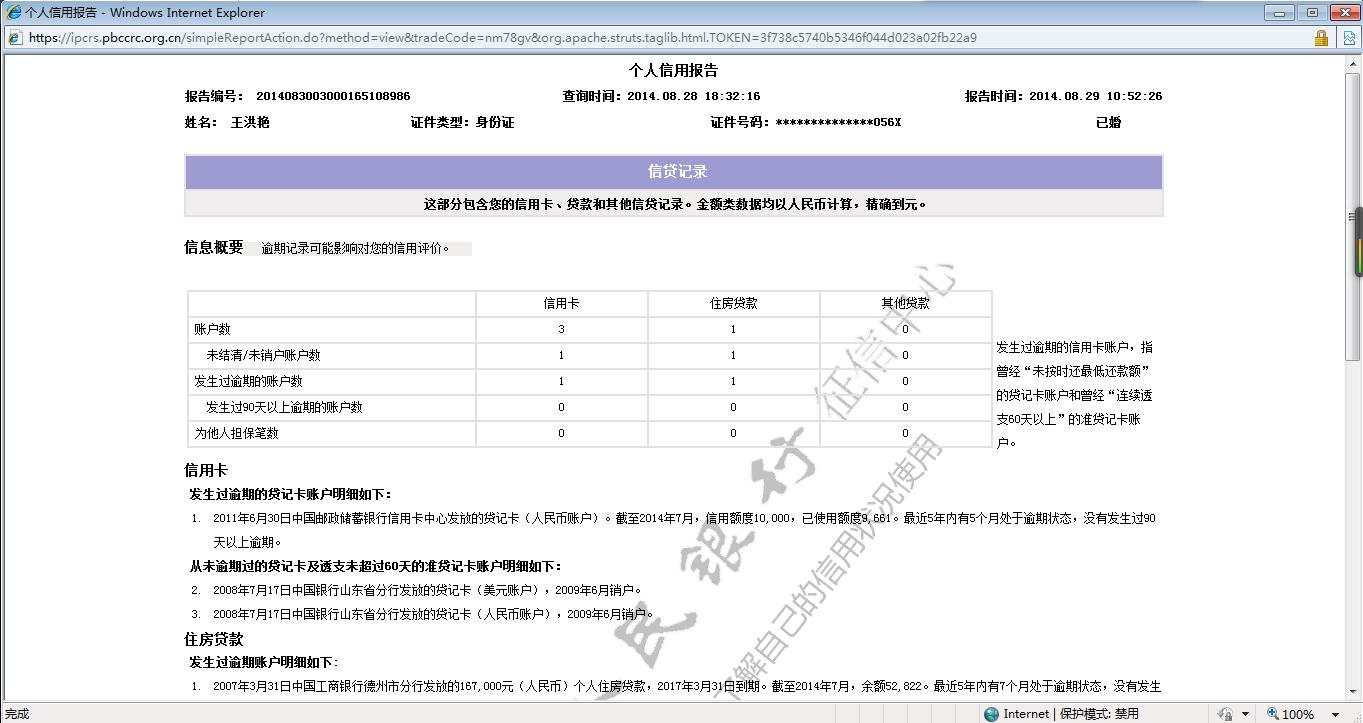Click the page icon beside the URL

click(15, 38)
